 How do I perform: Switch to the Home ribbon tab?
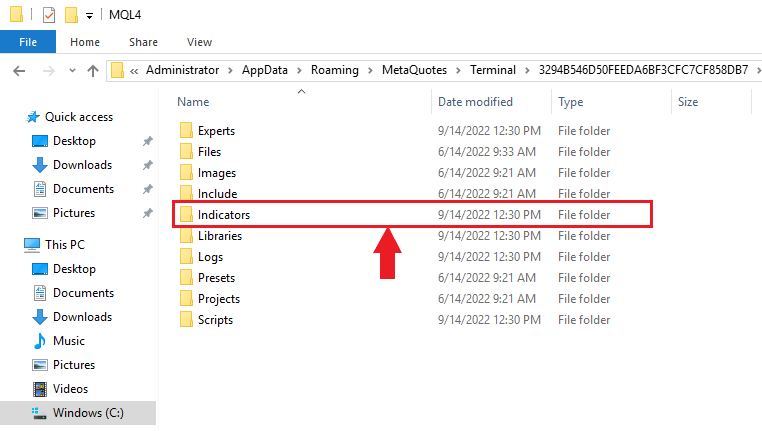[x=85, y=42]
